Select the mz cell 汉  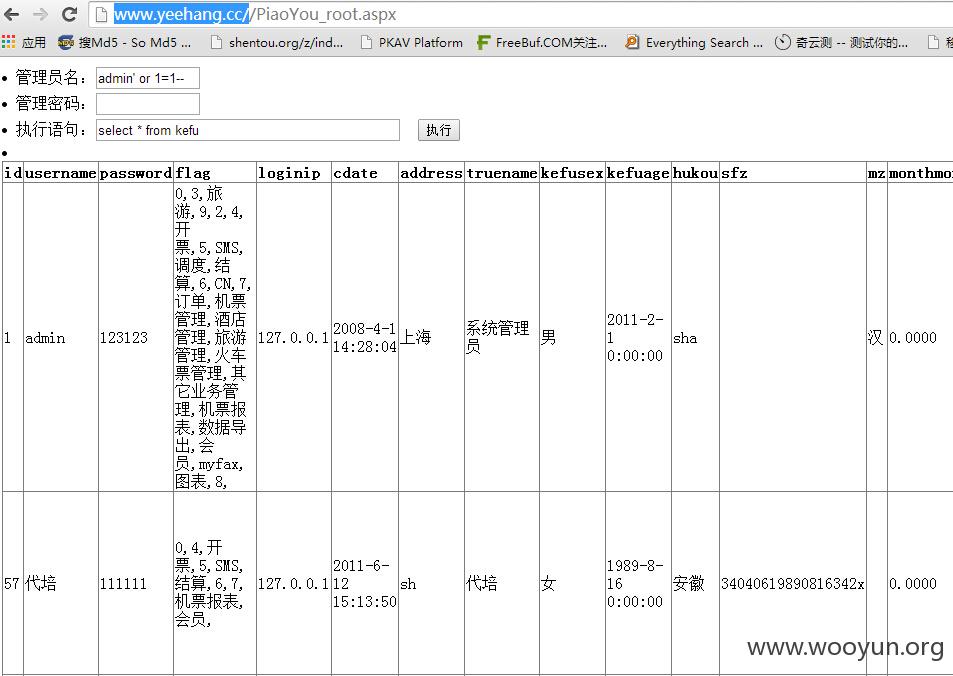[877, 337]
